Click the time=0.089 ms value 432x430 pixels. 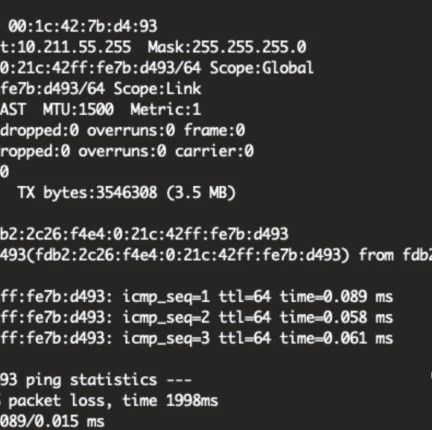point(337,297)
